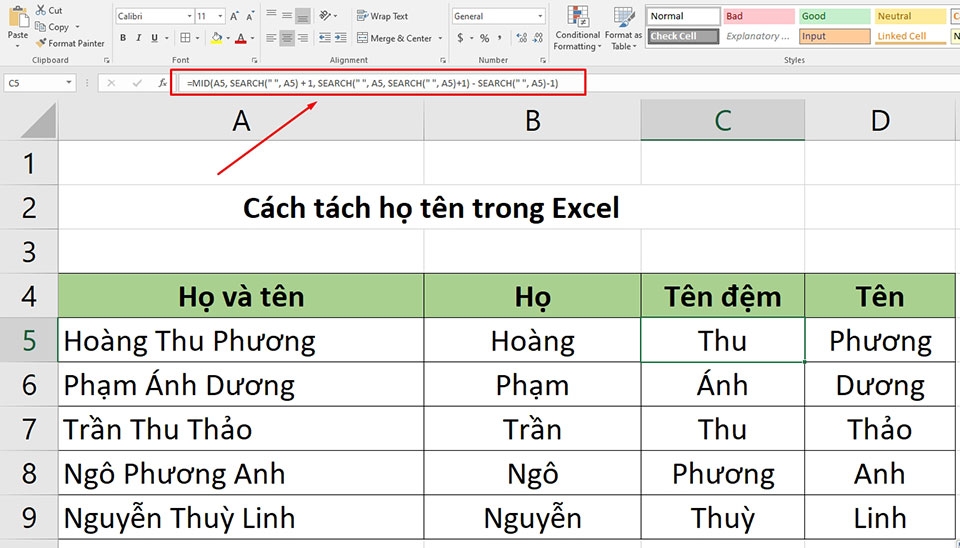Click the Insert Function fx icon
960x548 pixels.
click(x=162, y=83)
